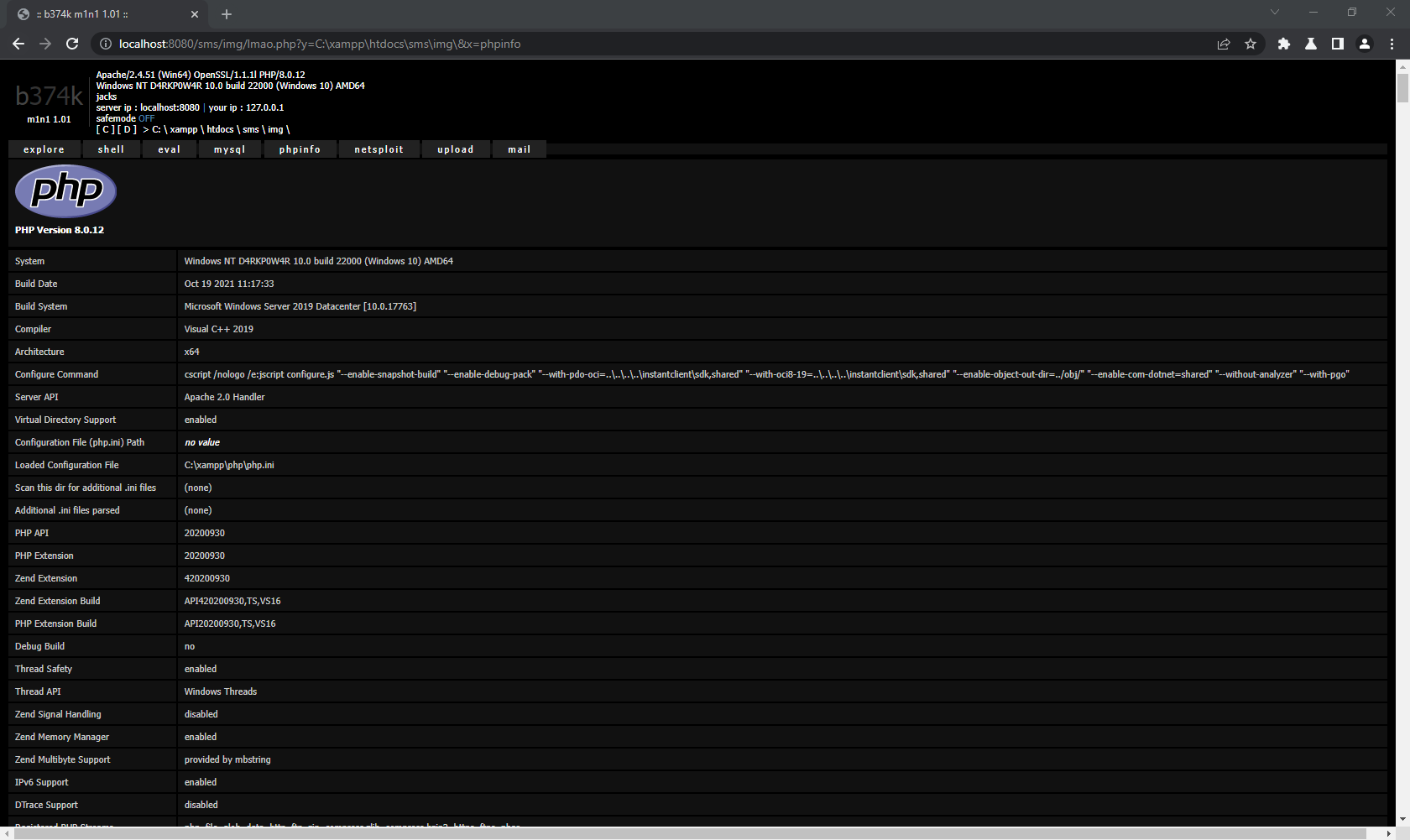Image resolution: width=1410 pixels, height=840 pixels.
Task: Navigate to img path segment
Action: [275, 129]
